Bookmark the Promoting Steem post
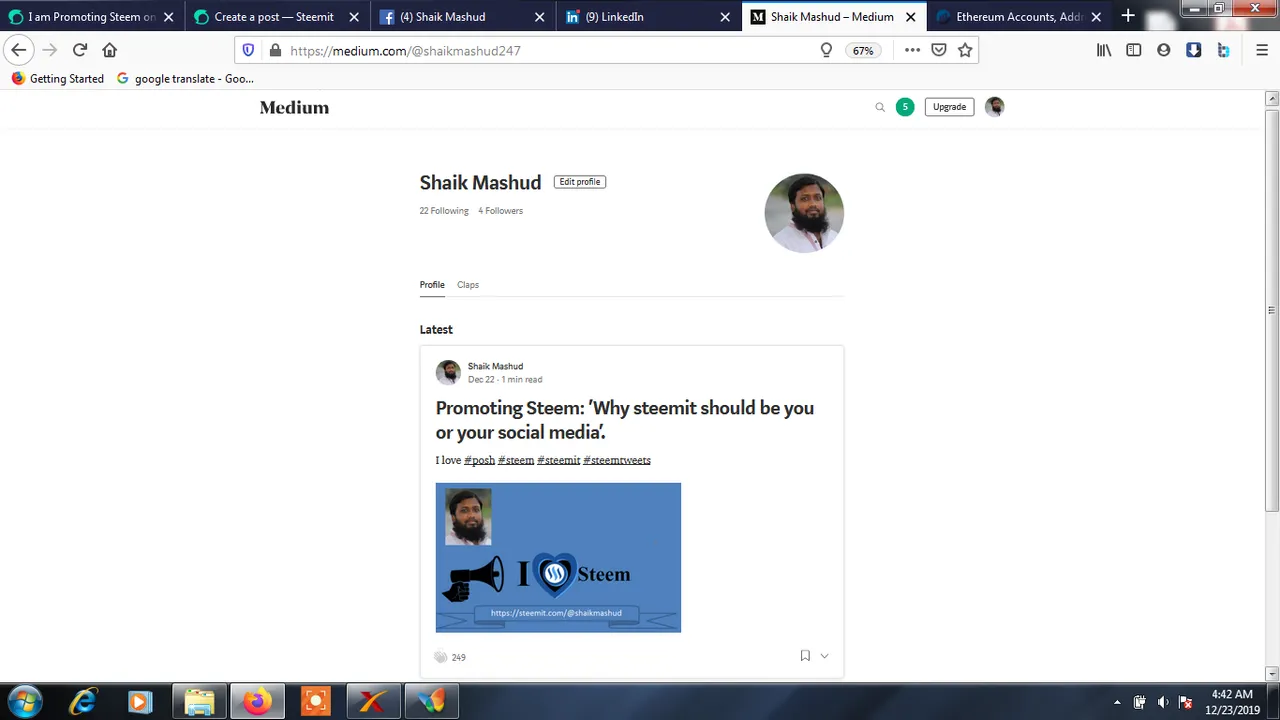Viewport: 1280px width, 720px height. pos(805,656)
